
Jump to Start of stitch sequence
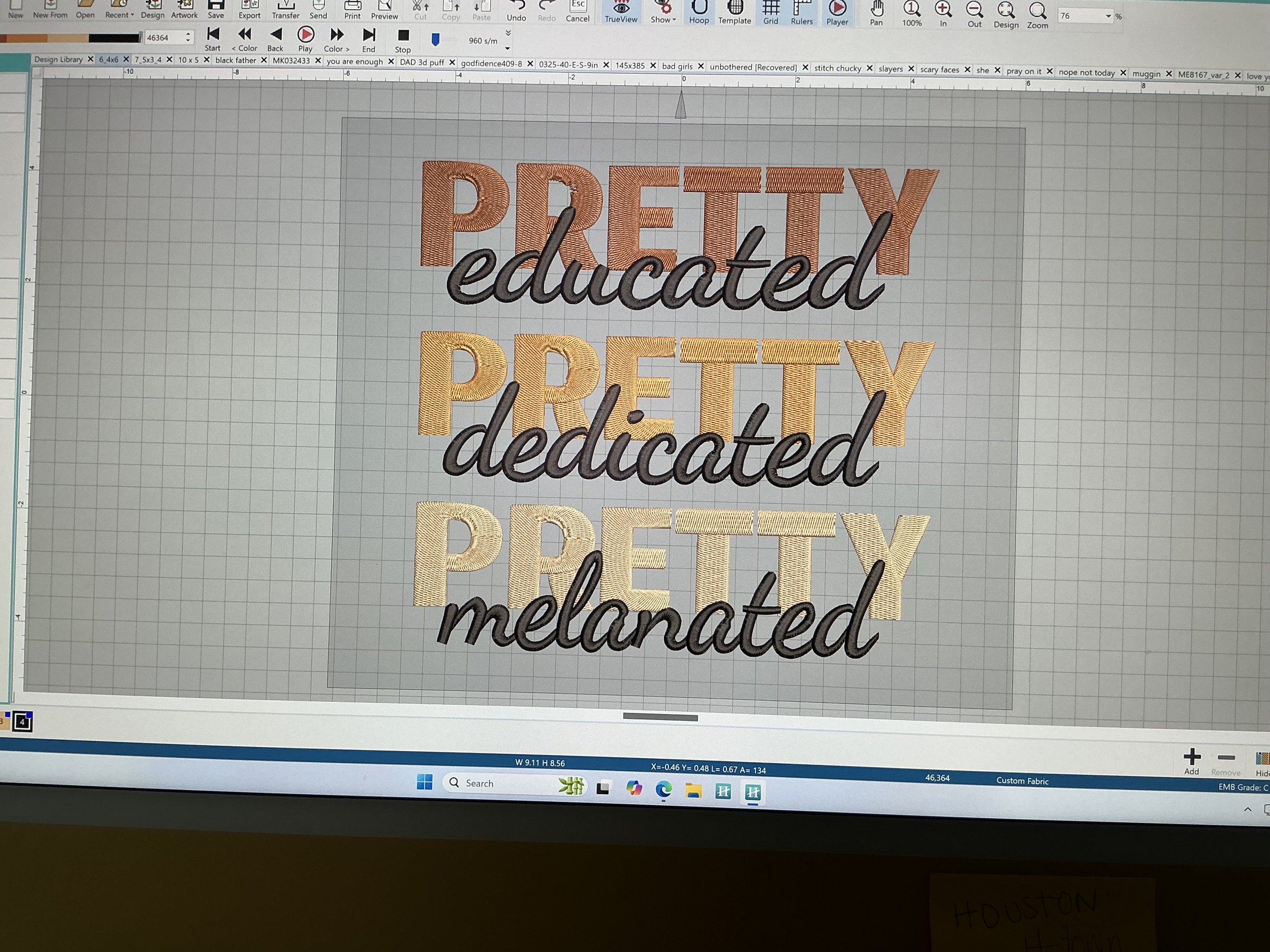coord(213,35)
